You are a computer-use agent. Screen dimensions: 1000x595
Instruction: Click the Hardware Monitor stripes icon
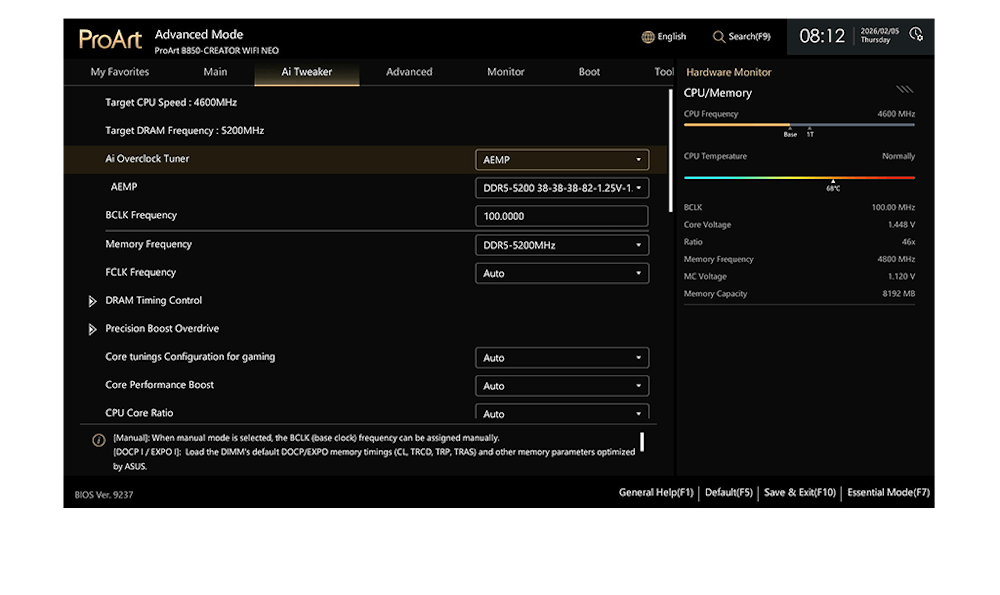click(x=904, y=89)
